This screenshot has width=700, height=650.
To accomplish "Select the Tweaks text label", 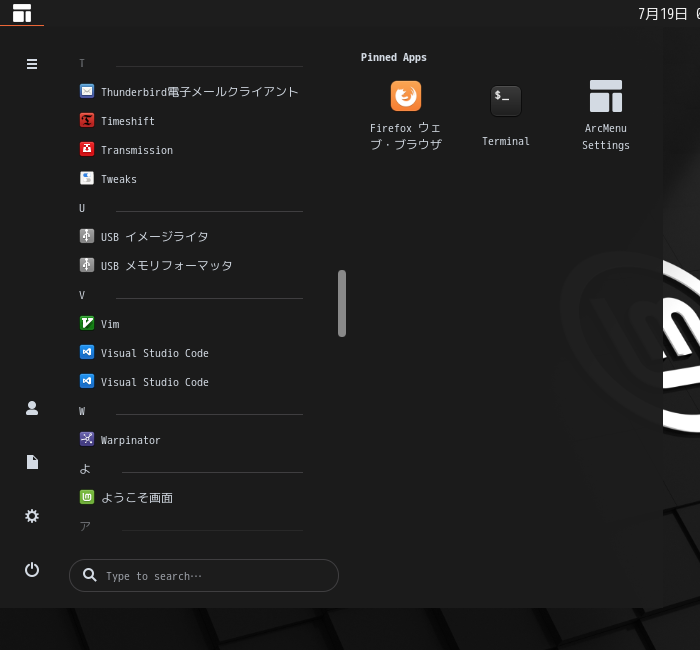I will click(x=119, y=179).
